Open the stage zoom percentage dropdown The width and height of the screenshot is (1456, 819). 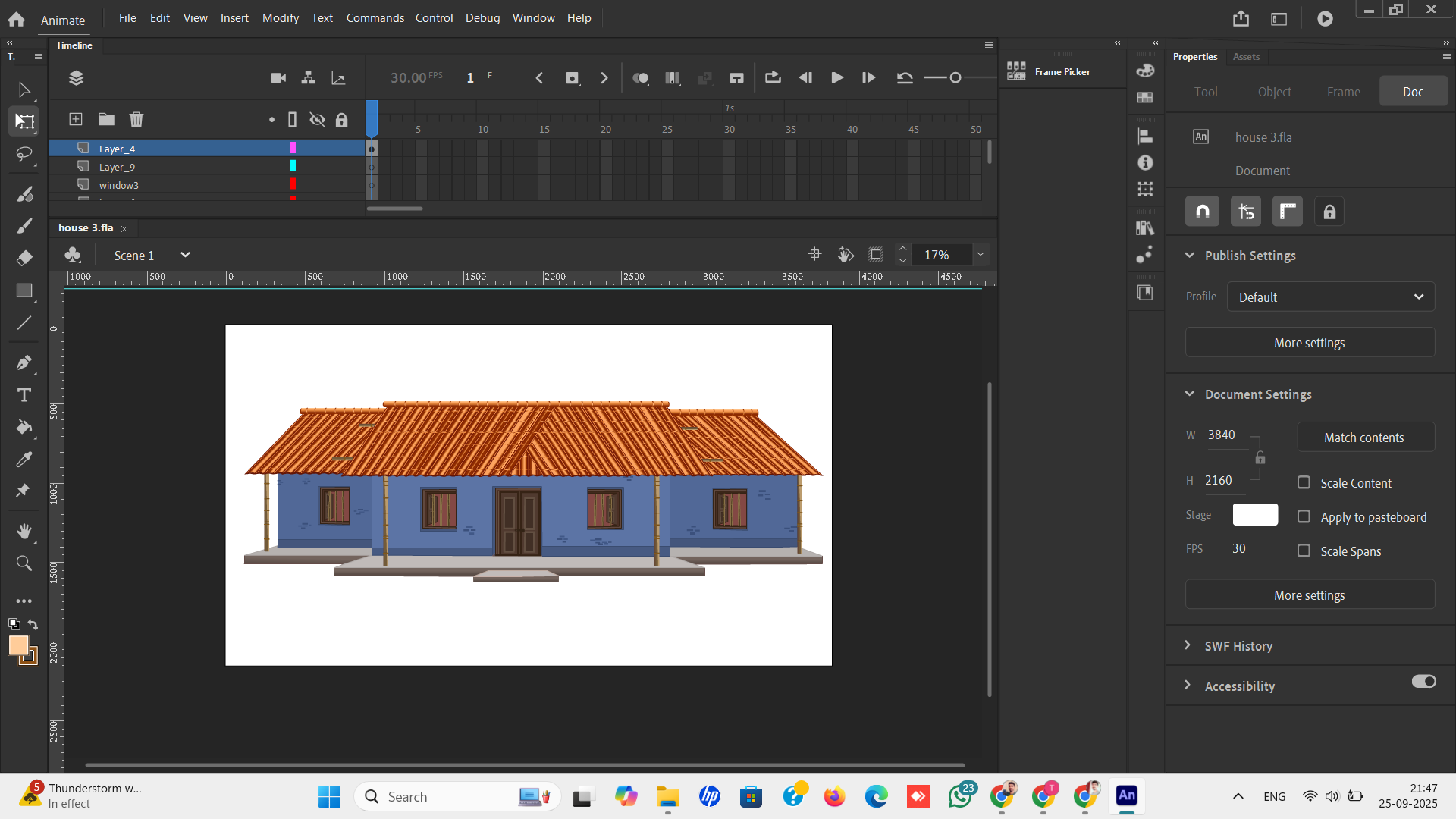coord(981,255)
